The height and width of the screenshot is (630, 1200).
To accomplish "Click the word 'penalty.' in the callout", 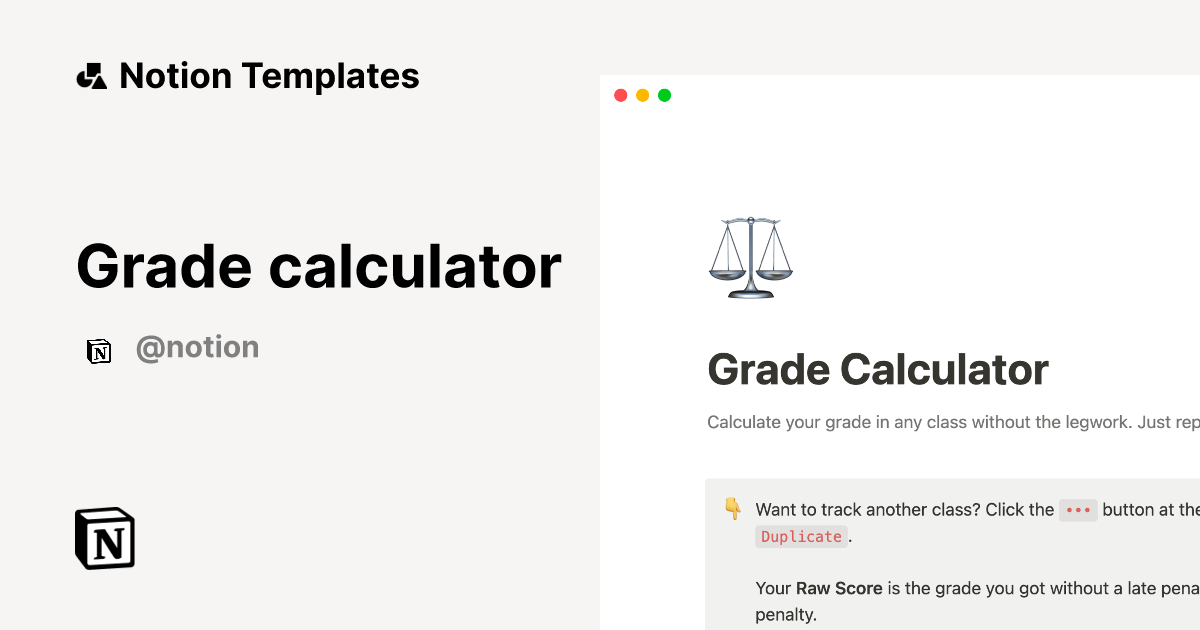I will (786, 615).
